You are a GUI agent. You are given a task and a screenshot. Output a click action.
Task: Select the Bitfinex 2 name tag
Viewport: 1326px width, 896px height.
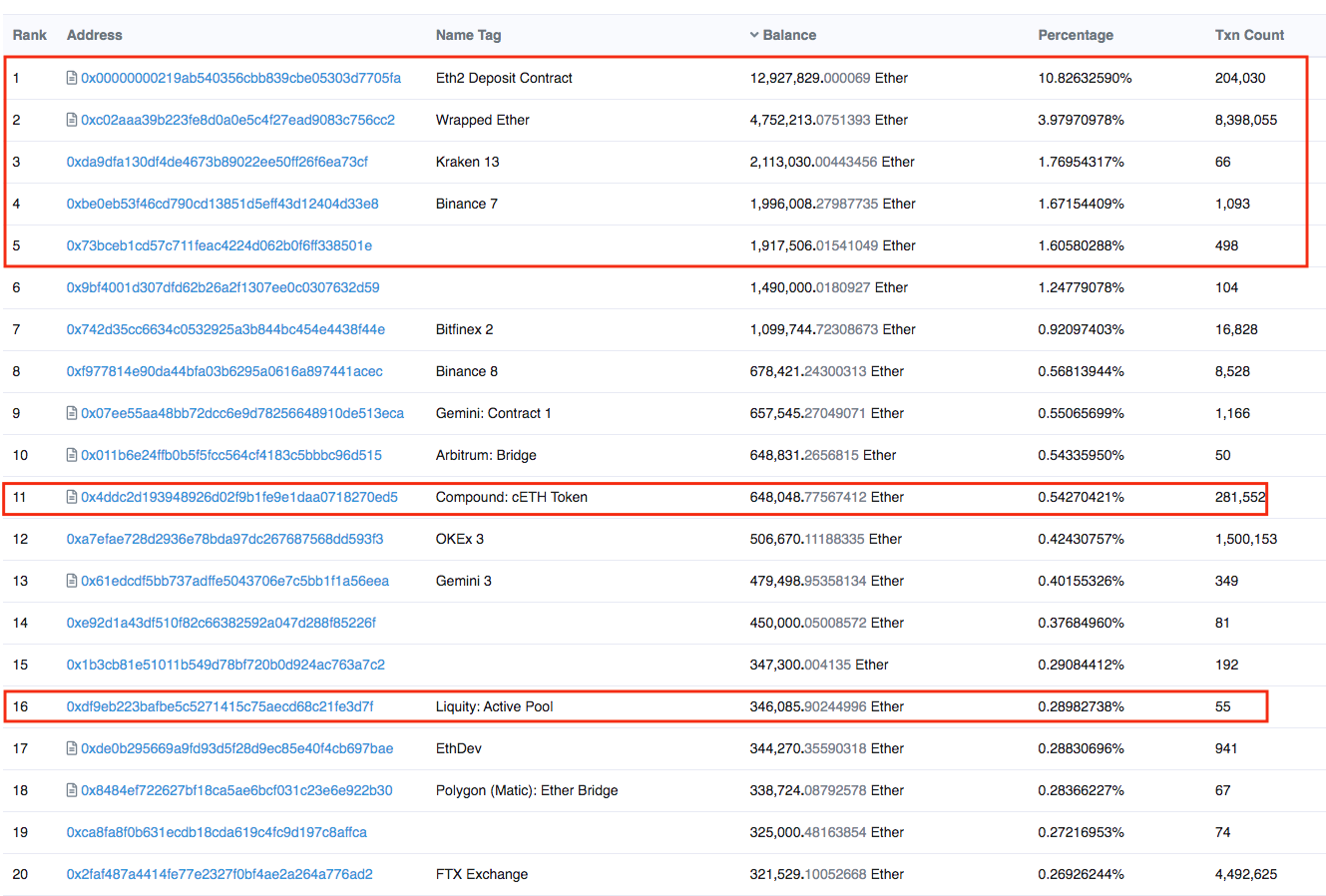465,329
